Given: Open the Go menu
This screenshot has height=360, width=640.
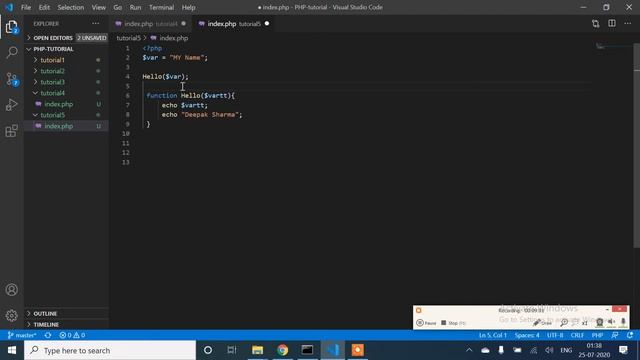Looking at the screenshot, I should (x=118, y=7).
